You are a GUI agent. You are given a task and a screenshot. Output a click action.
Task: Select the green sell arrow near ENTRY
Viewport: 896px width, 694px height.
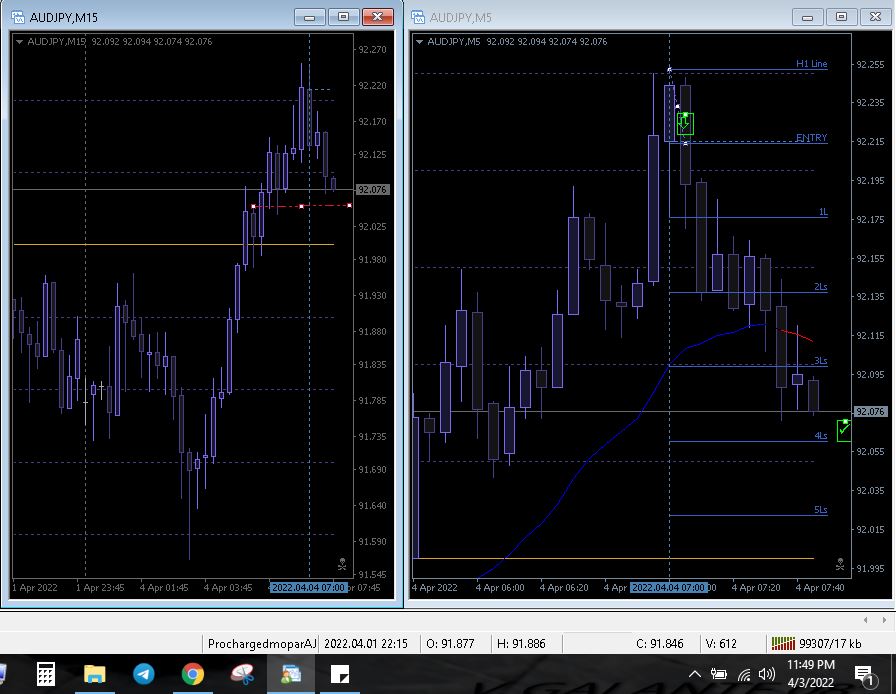685,123
